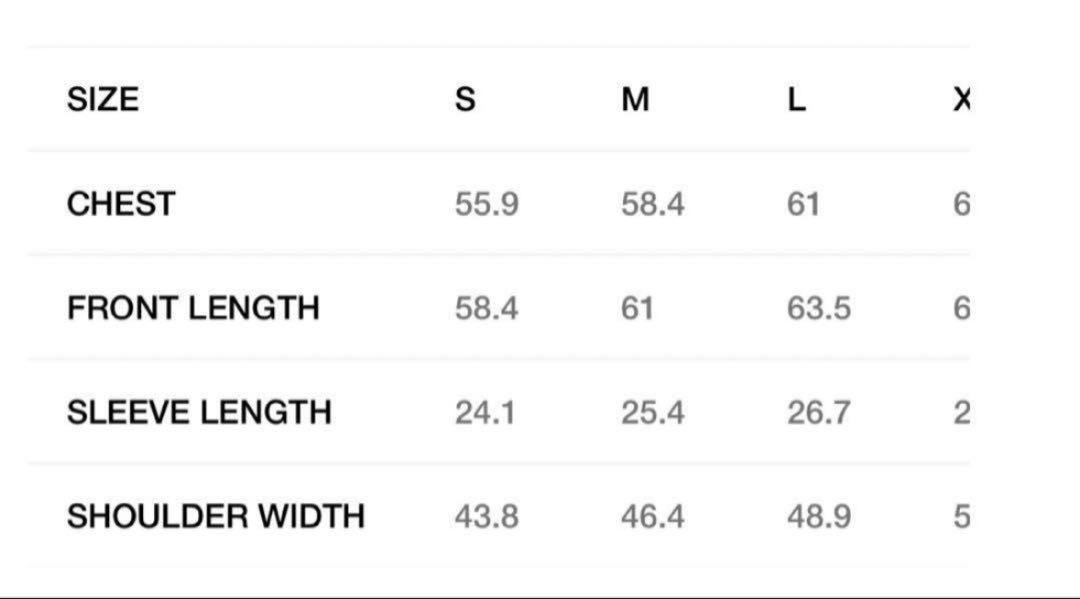Click the L size column header
The image size is (1080, 599).
pyautogui.click(x=796, y=99)
